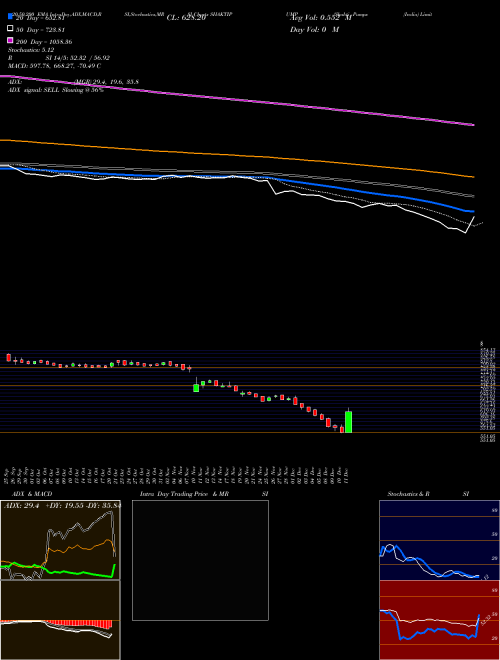Open the ADX & MACD panel title
Viewport: 500px width, 660px height.
click(x=30, y=494)
